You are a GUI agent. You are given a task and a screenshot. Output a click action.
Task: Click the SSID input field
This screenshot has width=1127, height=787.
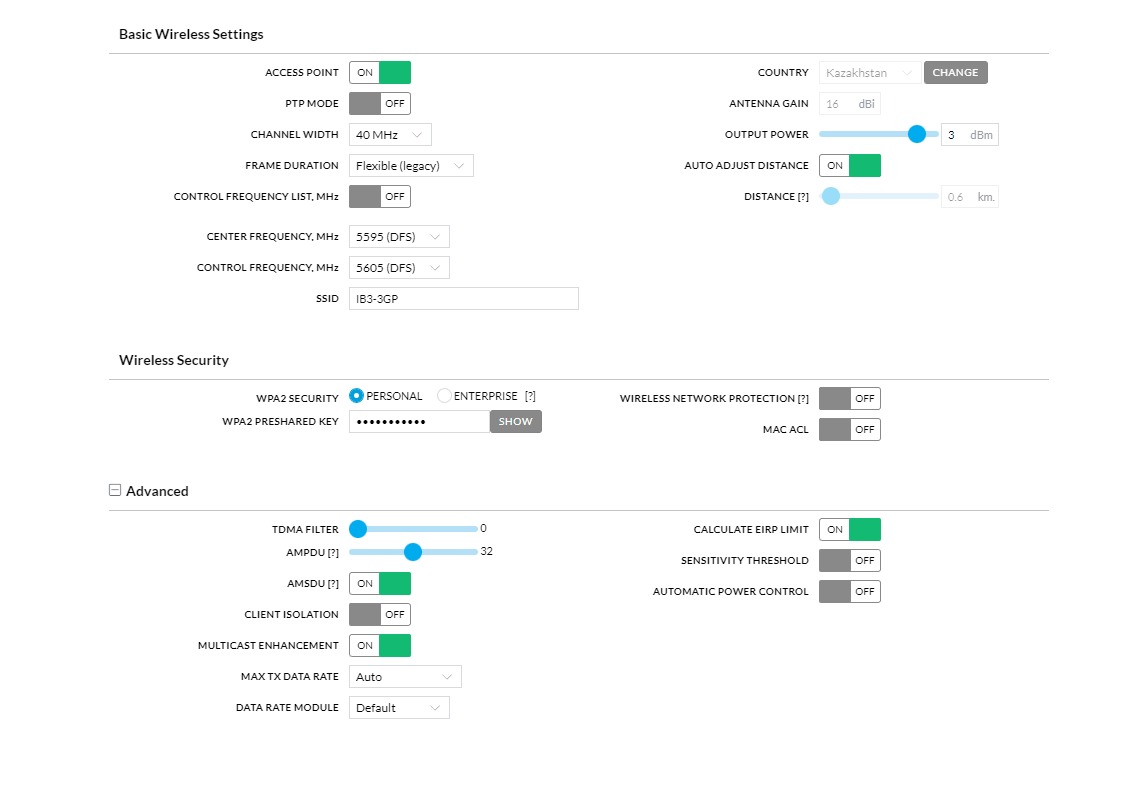[x=463, y=299]
